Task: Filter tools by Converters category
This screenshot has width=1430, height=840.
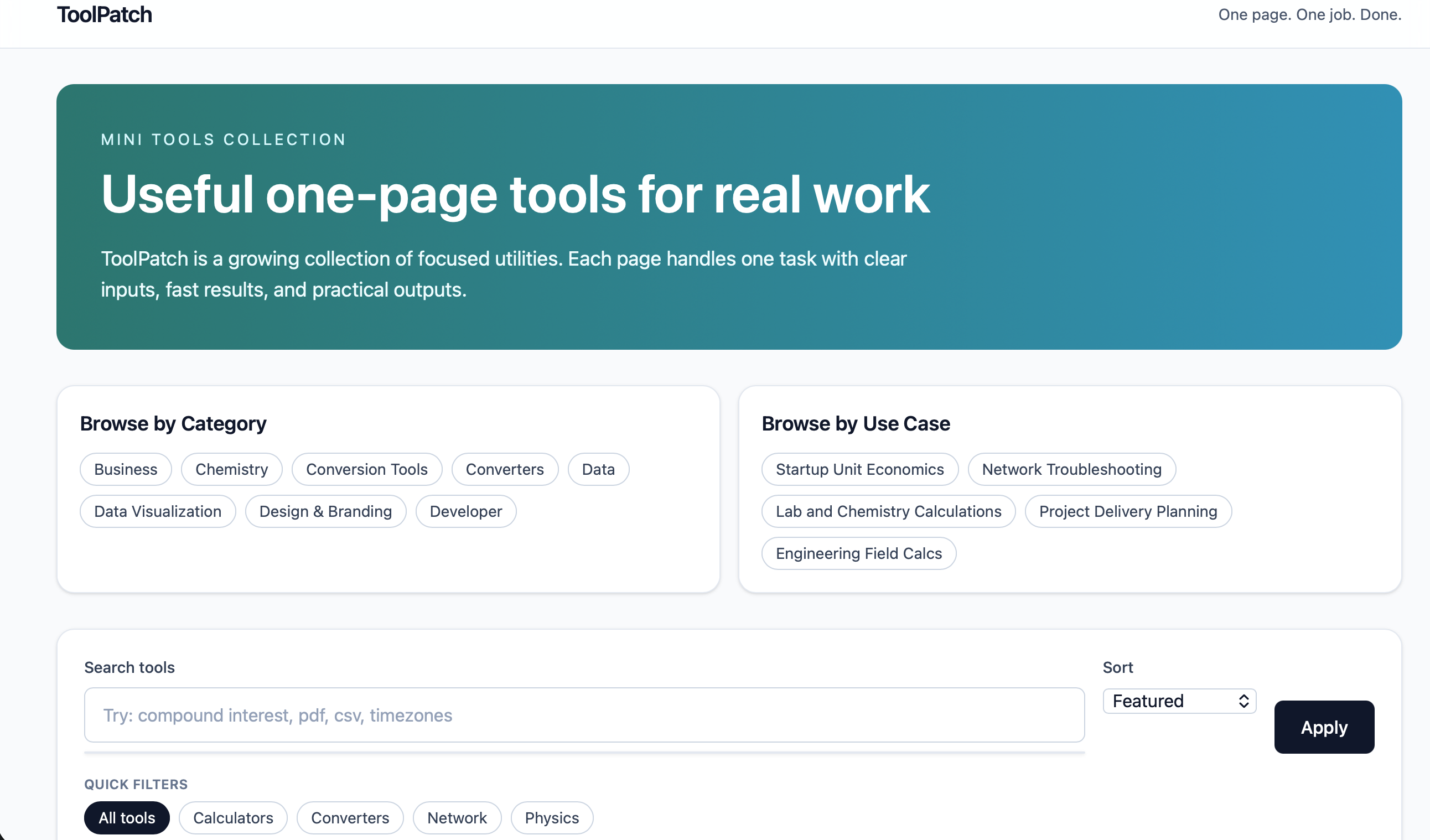Action: (x=505, y=469)
